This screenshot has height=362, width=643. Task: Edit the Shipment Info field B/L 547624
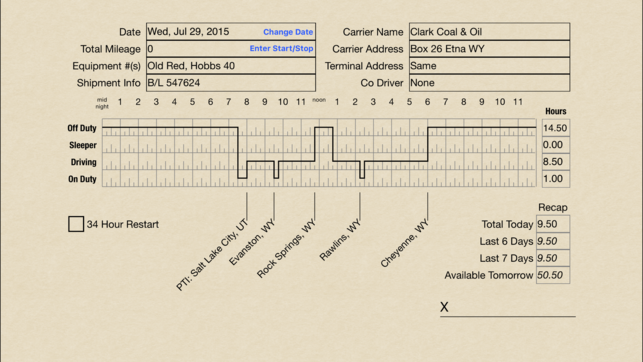coord(231,83)
